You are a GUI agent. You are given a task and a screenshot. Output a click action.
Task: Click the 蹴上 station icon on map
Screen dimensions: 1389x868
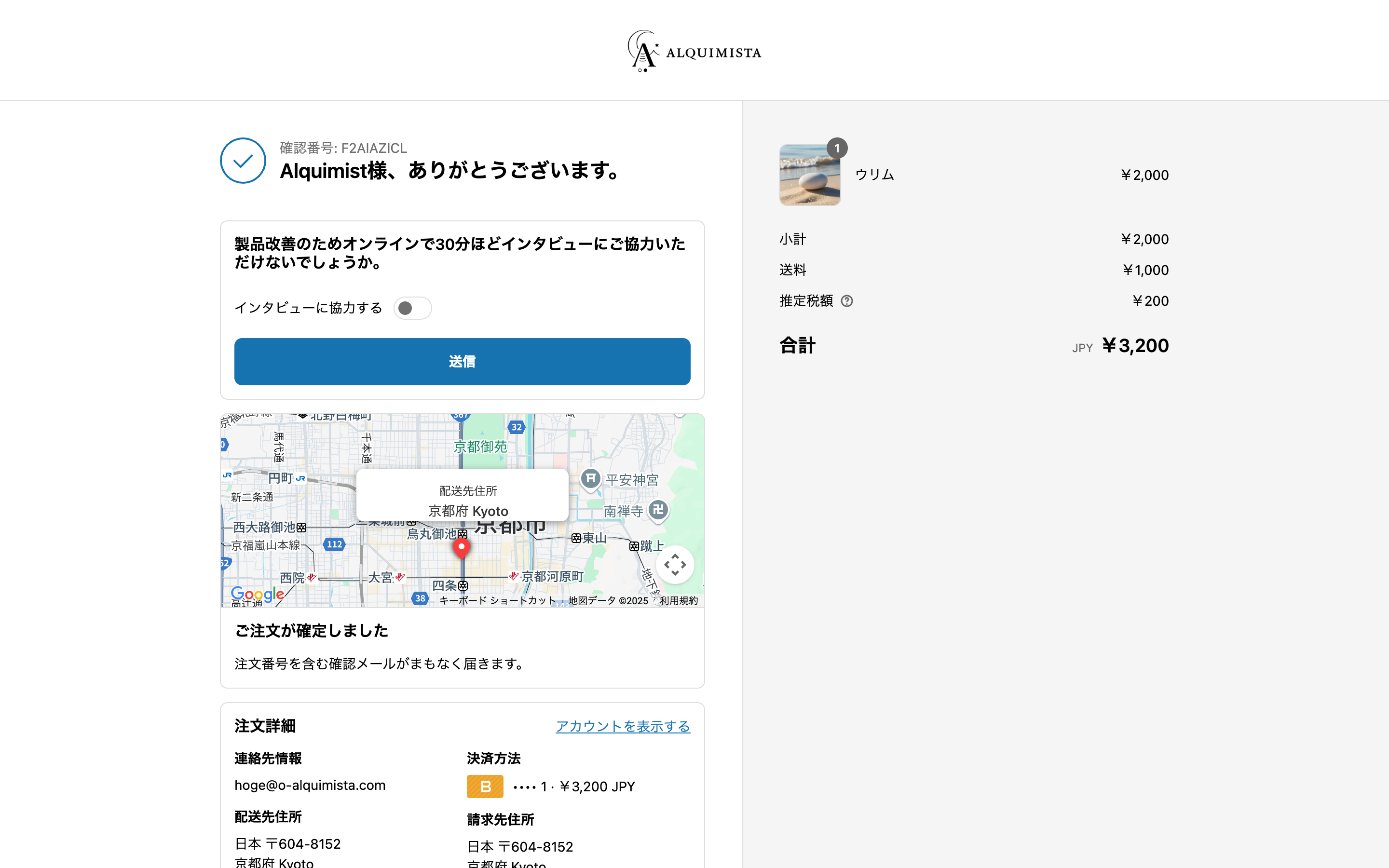click(x=634, y=546)
